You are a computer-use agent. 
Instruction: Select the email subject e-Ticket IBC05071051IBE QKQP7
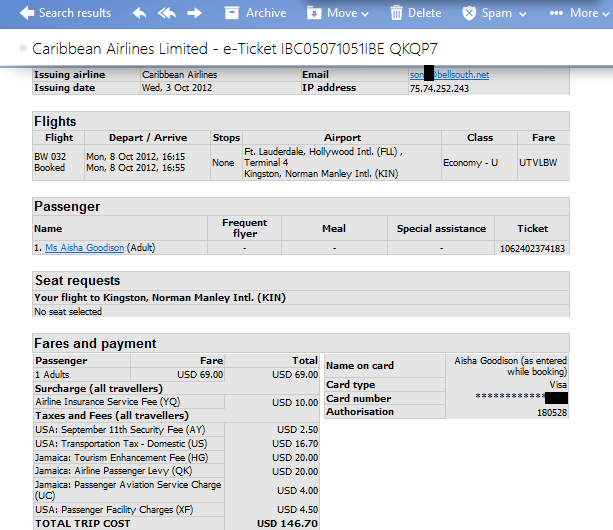(330, 49)
